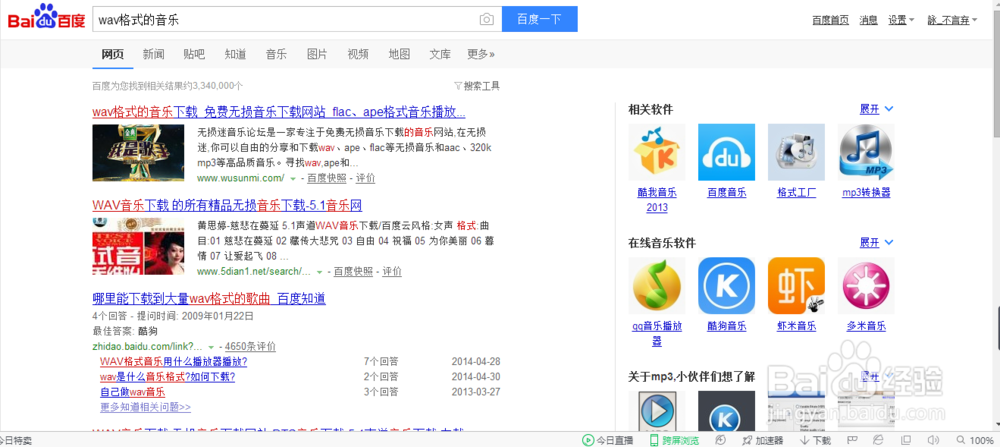The height and width of the screenshot is (447, 1000).
Task: Open the 酷狗音乐 icon under 在线音乐软件
Action: (x=726, y=286)
